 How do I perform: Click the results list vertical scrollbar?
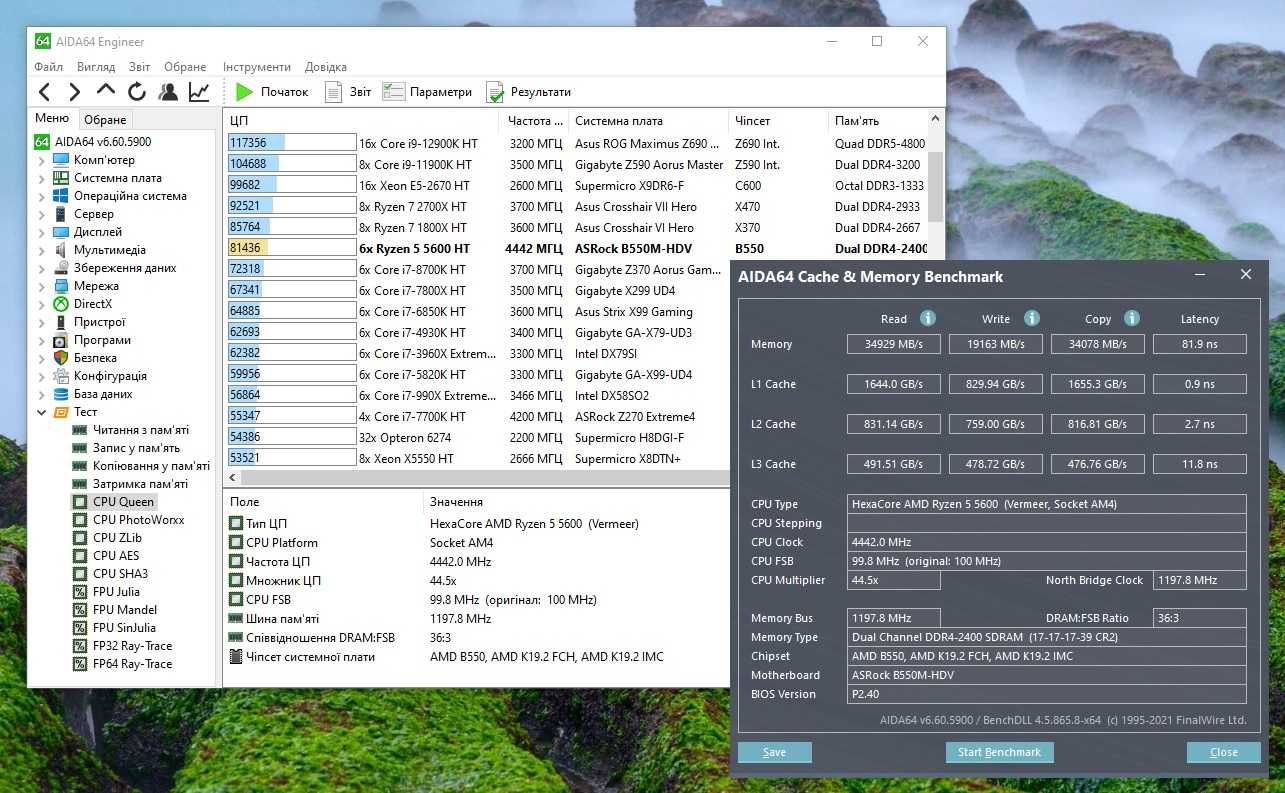click(936, 185)
